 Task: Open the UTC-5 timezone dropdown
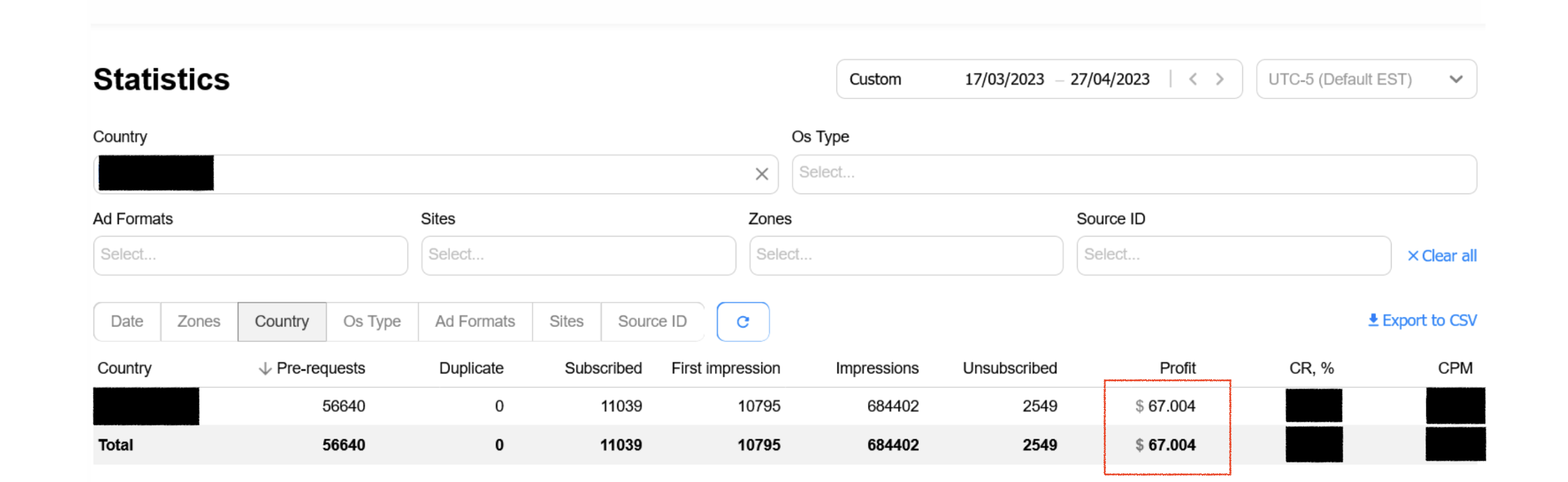(1366, 79)
